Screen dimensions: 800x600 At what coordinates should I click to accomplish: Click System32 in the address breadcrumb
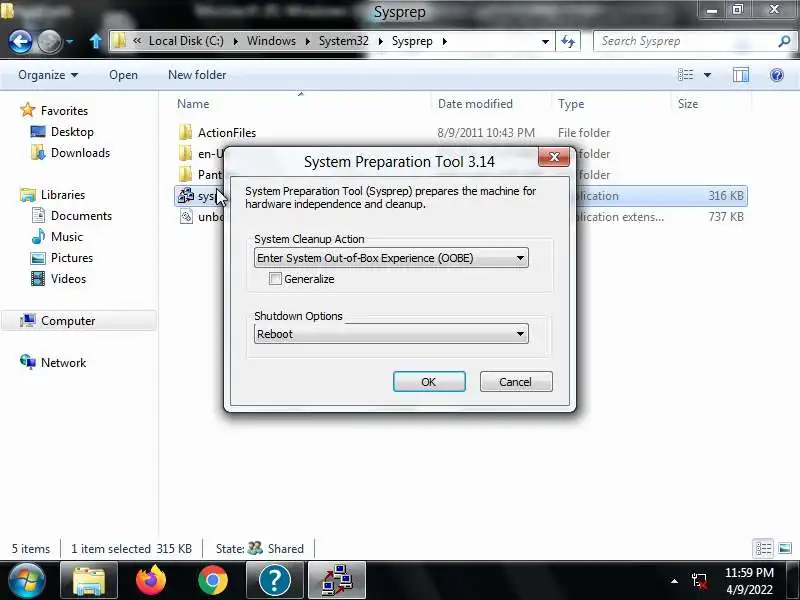tap(343, 41)
